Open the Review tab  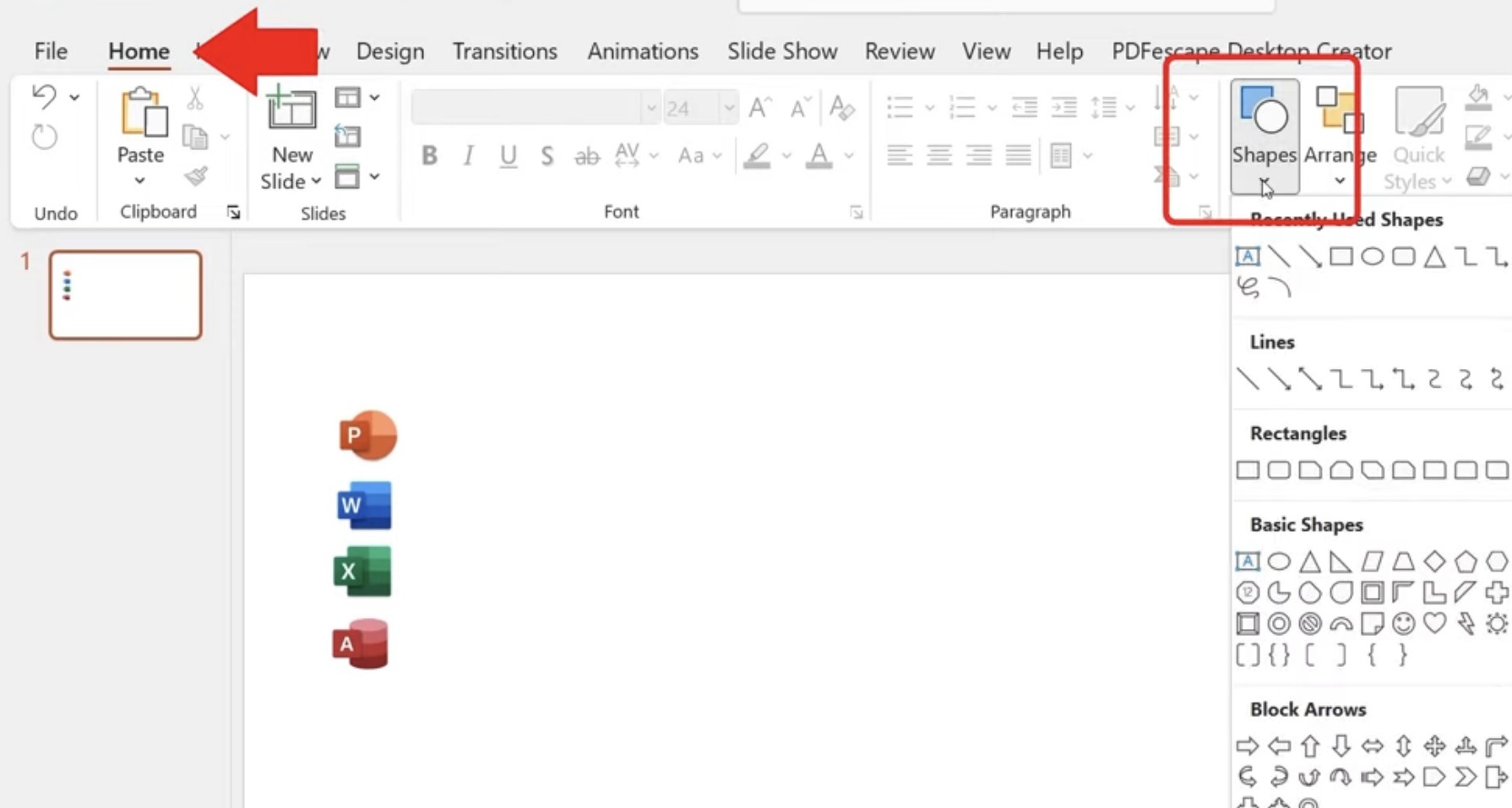pyautogui.click(x=900, y=52)
